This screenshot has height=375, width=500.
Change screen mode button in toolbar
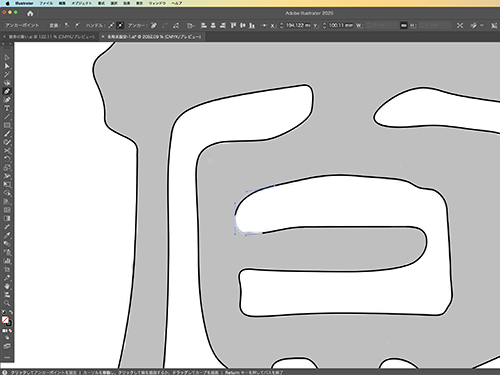coord(7,346)
